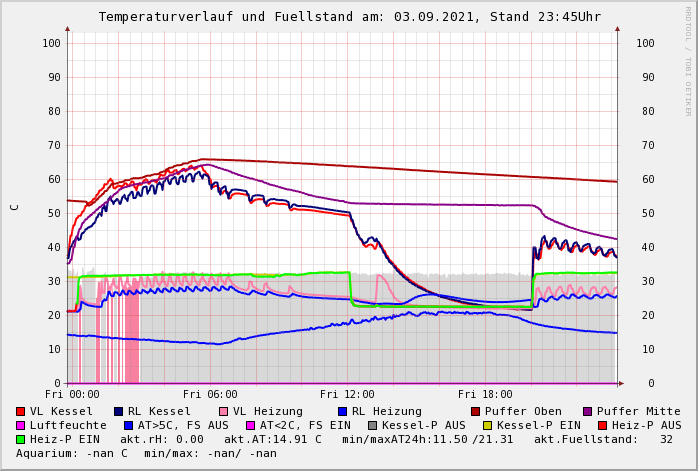This screenshot has height=471, width=698.
Task: Click the 'Fri 06:00' x-axis time label
Action: tap(210, 394)
